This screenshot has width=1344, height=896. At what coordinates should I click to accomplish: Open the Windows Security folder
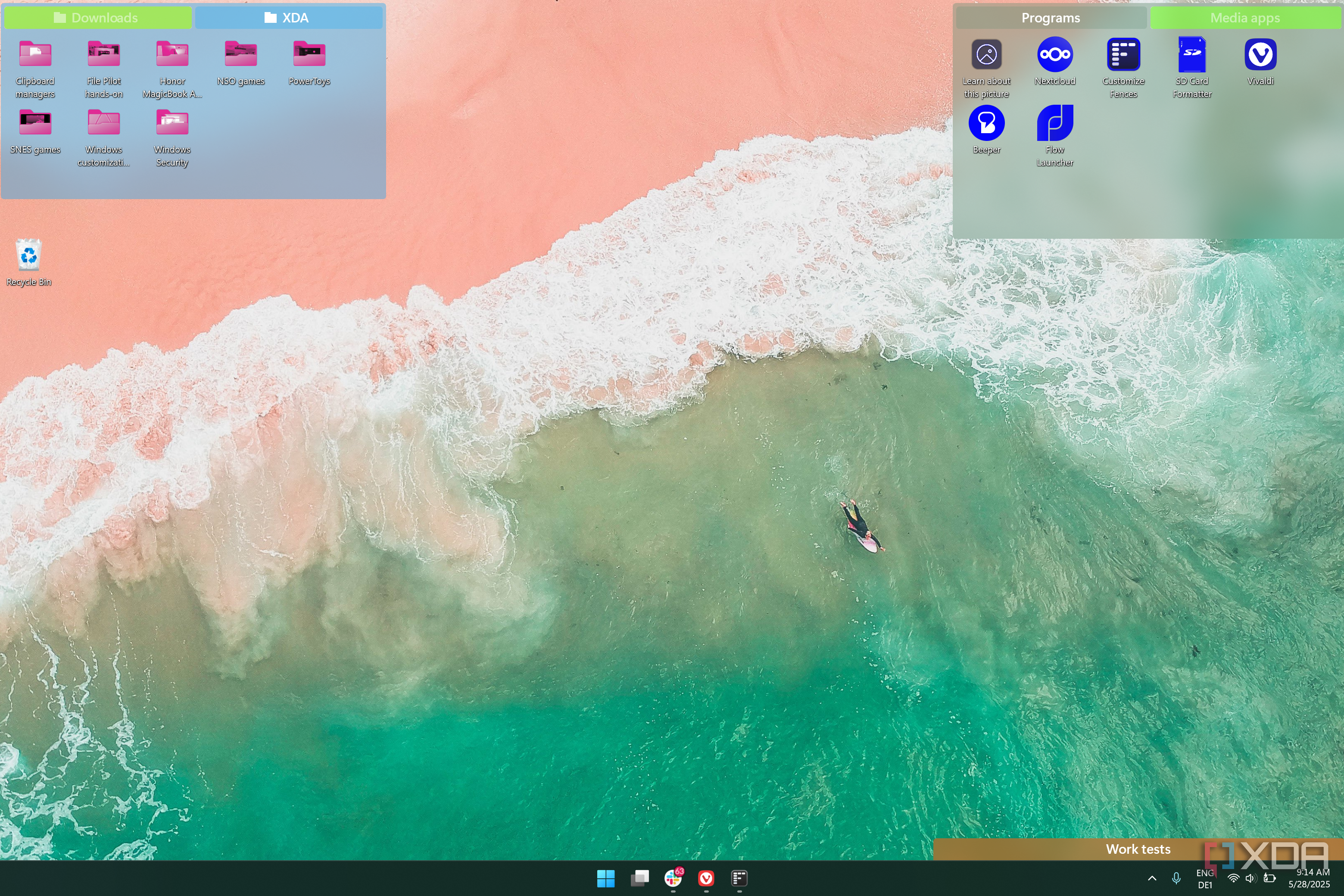point(172,137)
